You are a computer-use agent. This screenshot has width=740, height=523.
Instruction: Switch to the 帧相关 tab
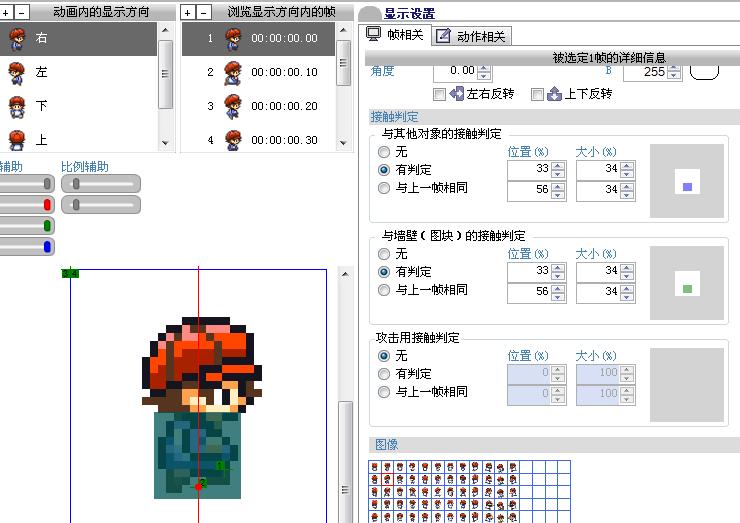(x=396, y=34)
